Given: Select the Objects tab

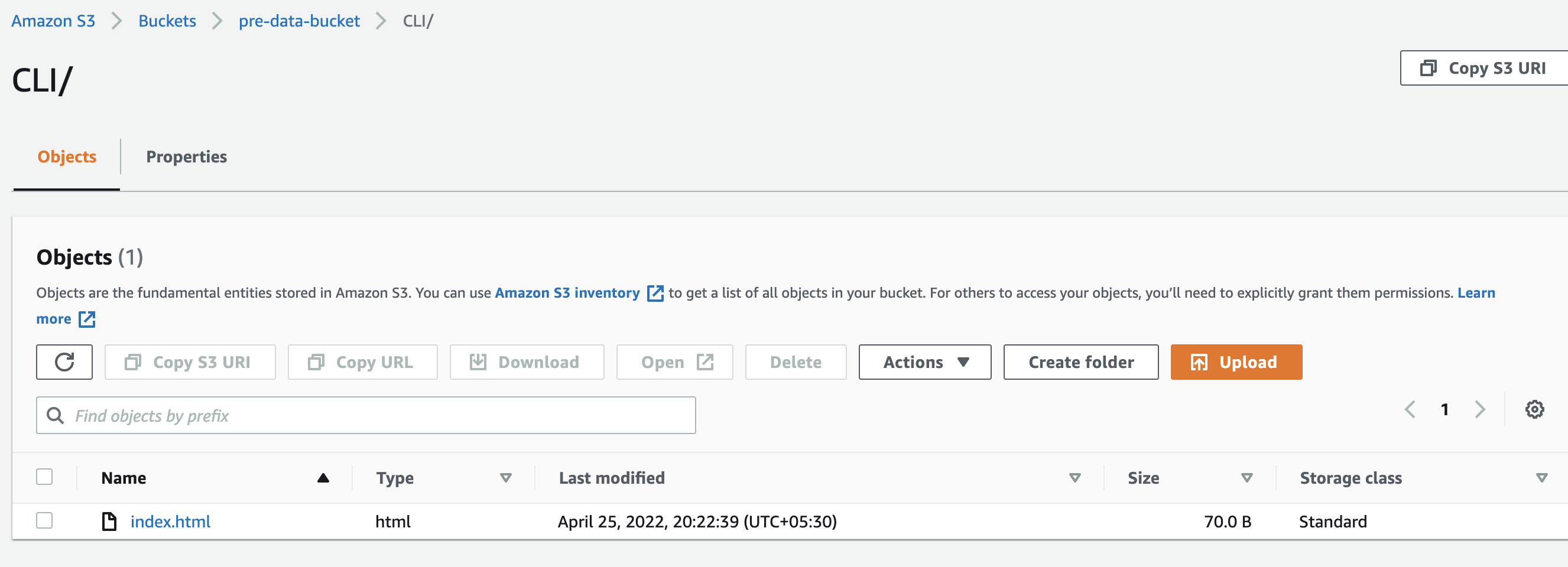Looking at the screenshot, I should tap(67, 157).
